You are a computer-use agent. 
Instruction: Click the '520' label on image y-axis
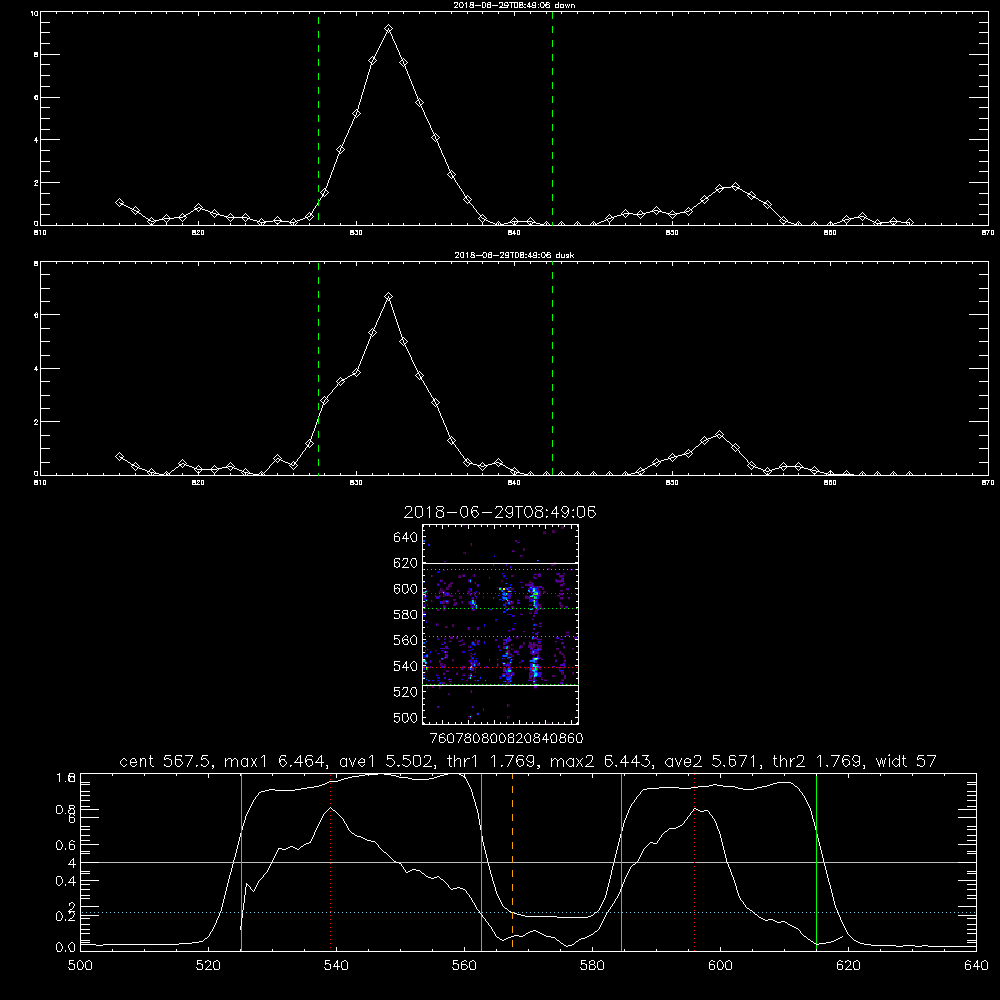(x=406, y=692)
